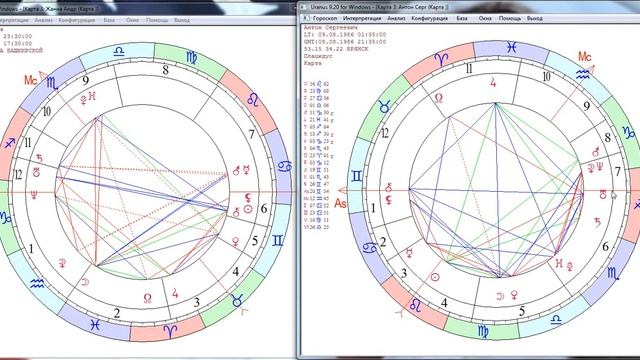The height and width of the screenshot is (360, 640).
Task: Click the Saturn glyph on the right chart
Action: [x=597, y=222]
